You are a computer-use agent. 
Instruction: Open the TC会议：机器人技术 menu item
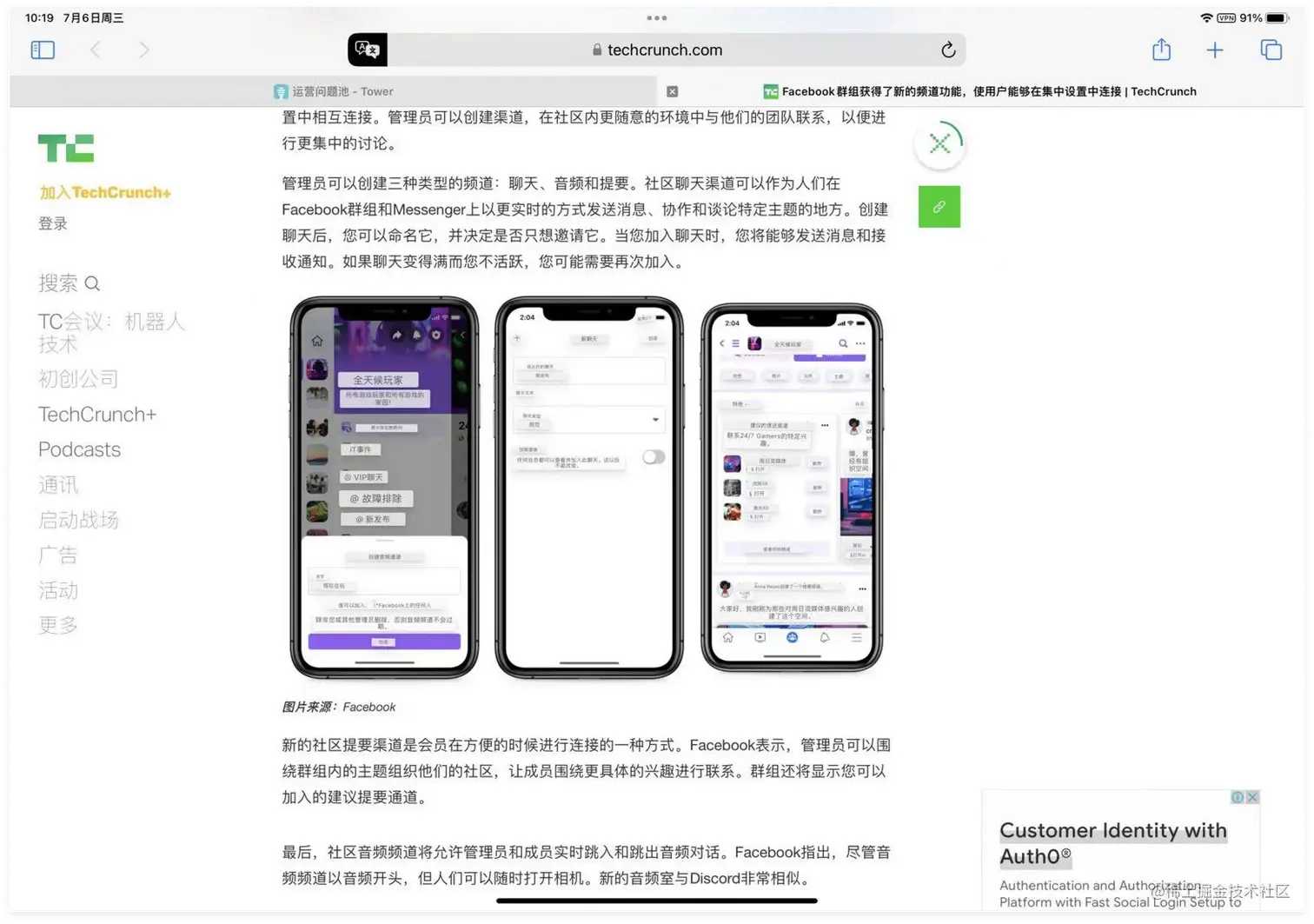coord(111,333)
